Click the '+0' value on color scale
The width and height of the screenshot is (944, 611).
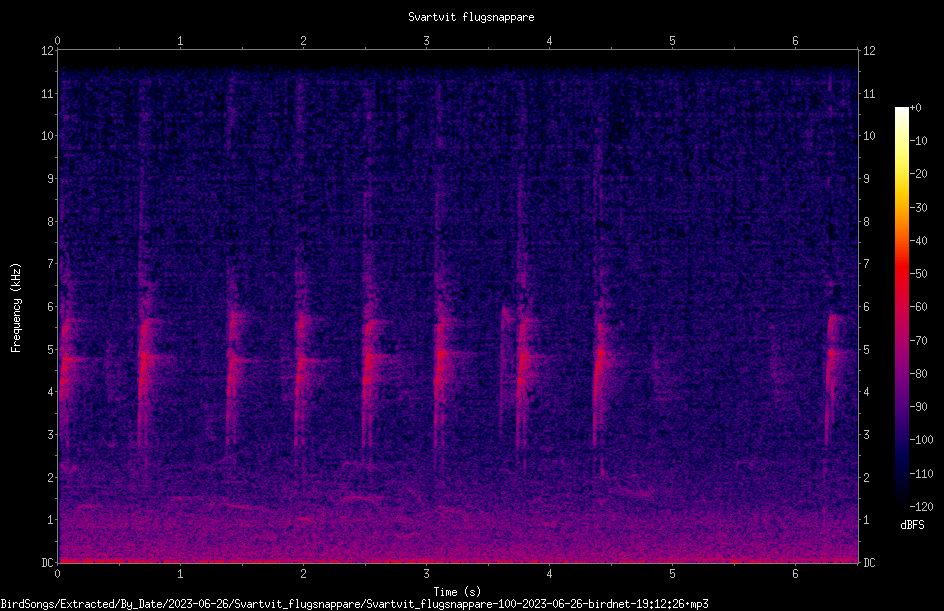coord(915,108)
